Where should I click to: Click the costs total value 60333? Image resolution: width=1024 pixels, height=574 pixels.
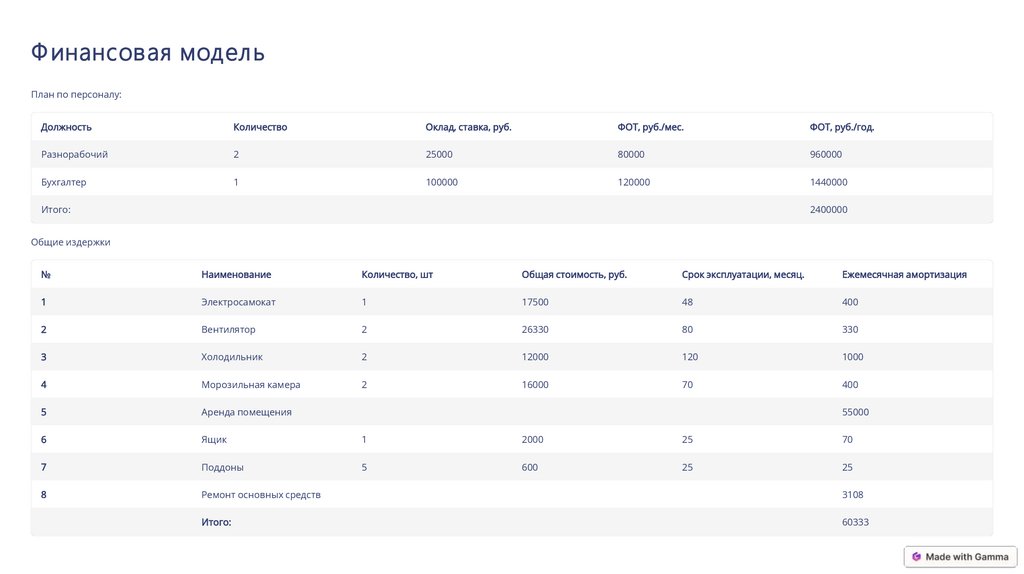[855, 522]
